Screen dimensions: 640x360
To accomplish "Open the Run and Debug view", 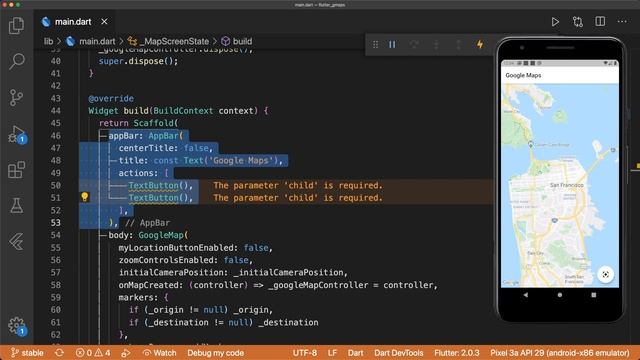I will (16, 134).
